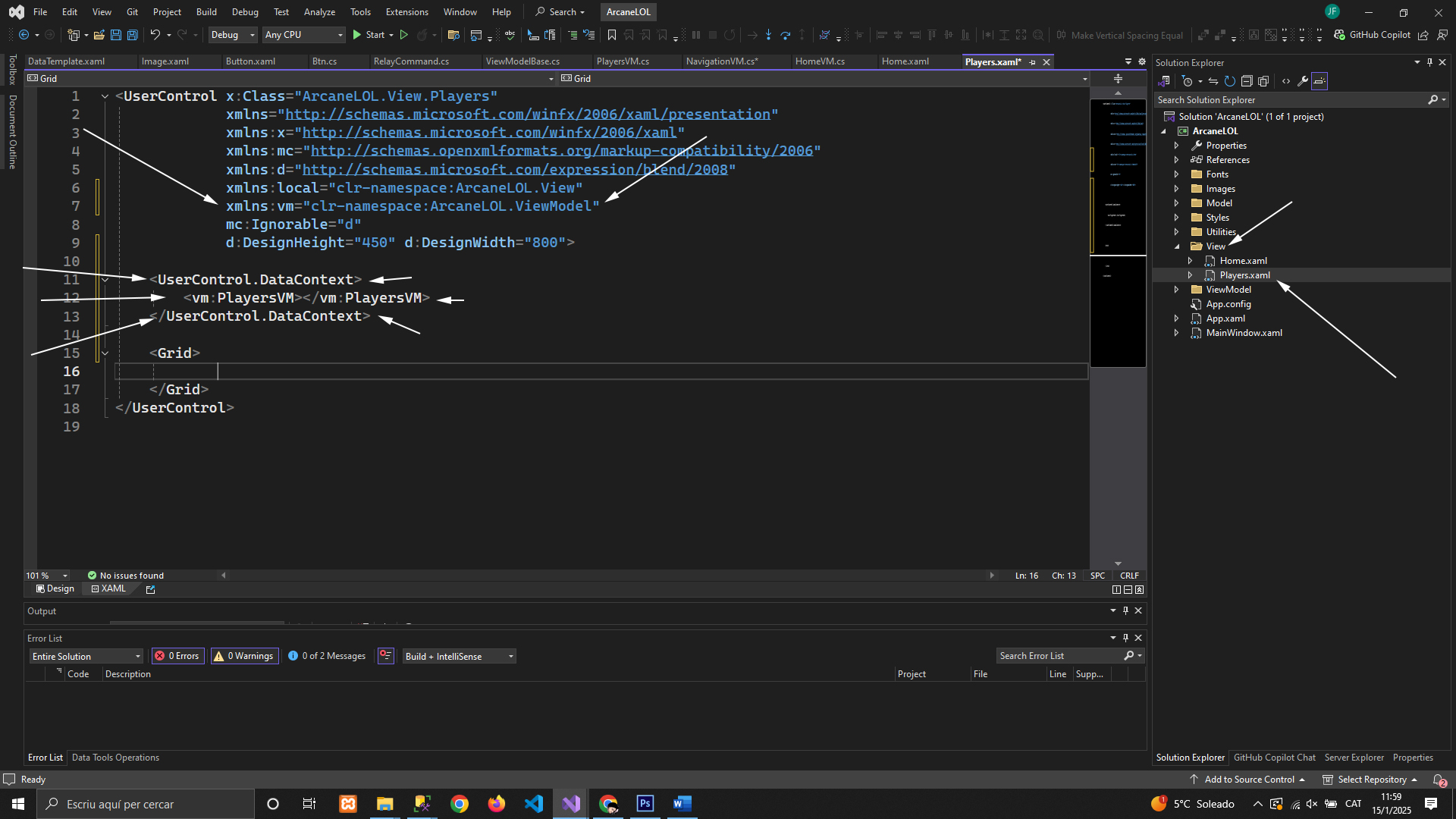Click the Undo arrow icon
1456x819 pixels.
(155, 35)
